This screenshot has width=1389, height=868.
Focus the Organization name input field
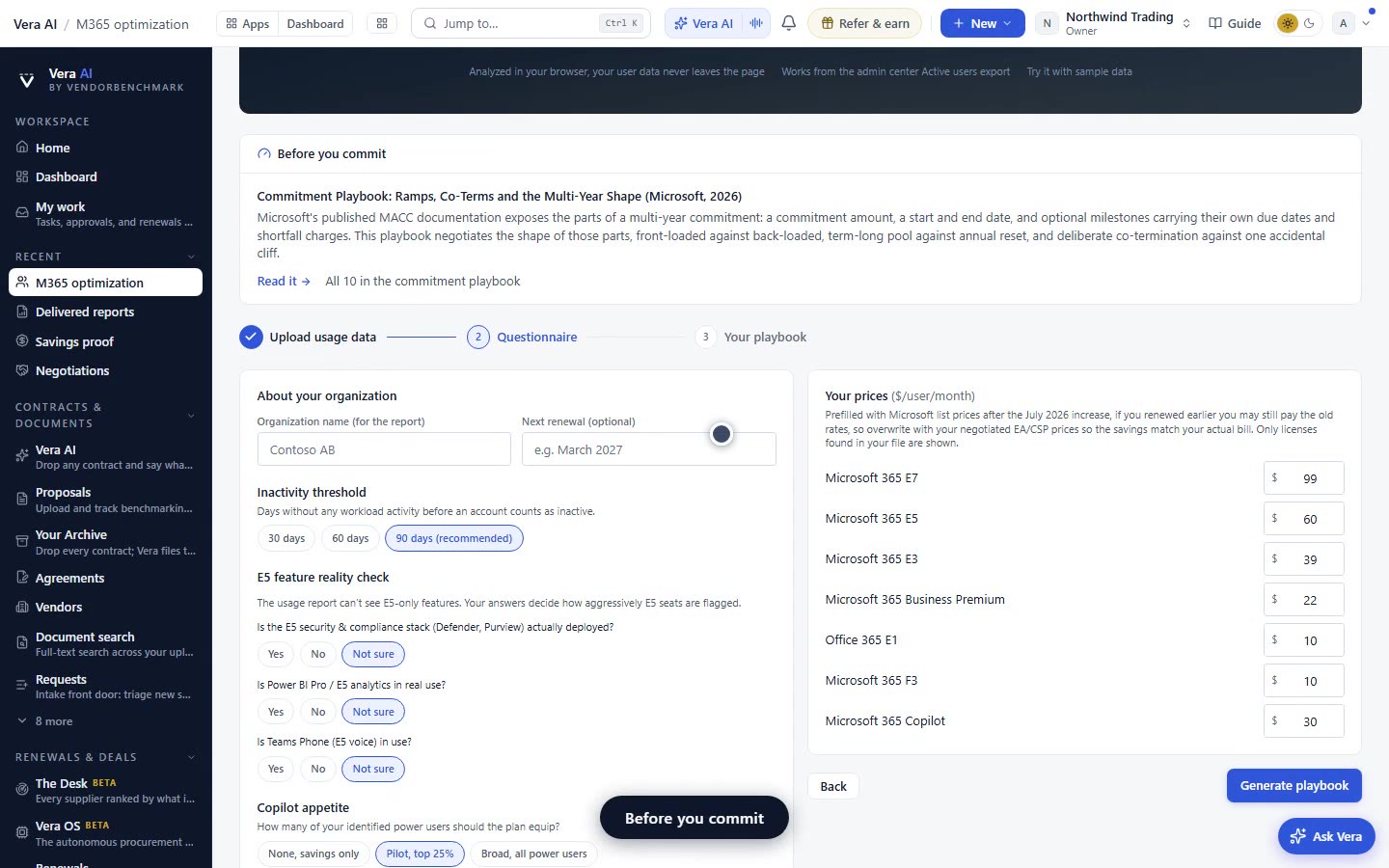(384, 449)
